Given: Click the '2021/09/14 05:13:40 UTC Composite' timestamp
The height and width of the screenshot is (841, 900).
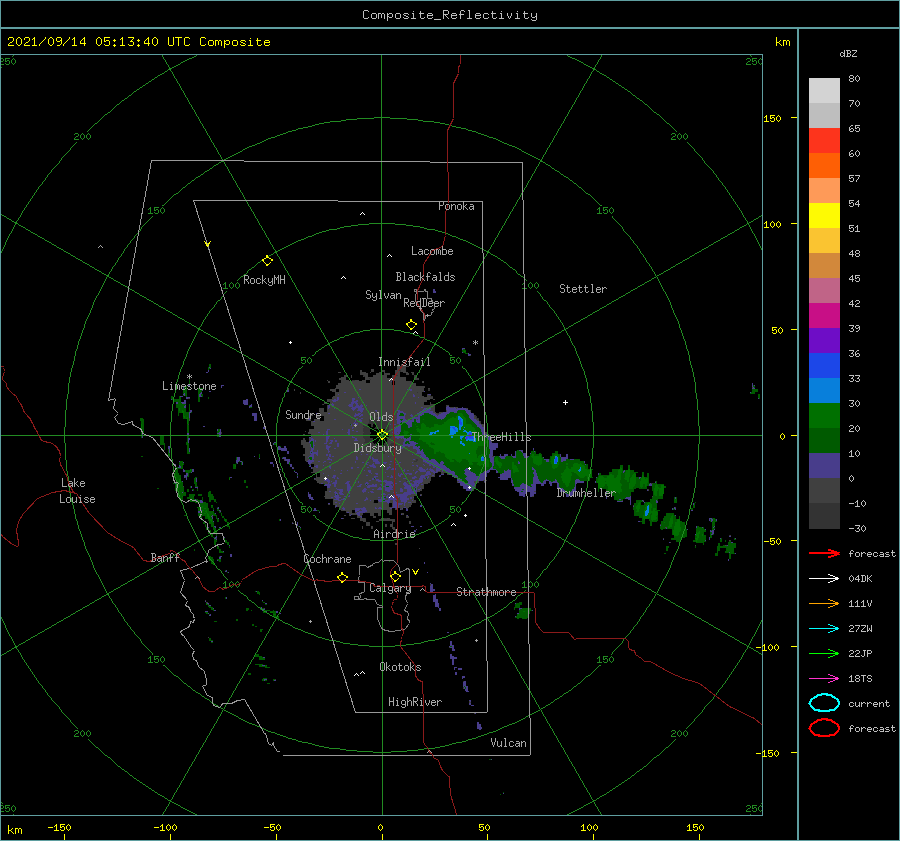Looking at the screenshot, I should point(138,42).
